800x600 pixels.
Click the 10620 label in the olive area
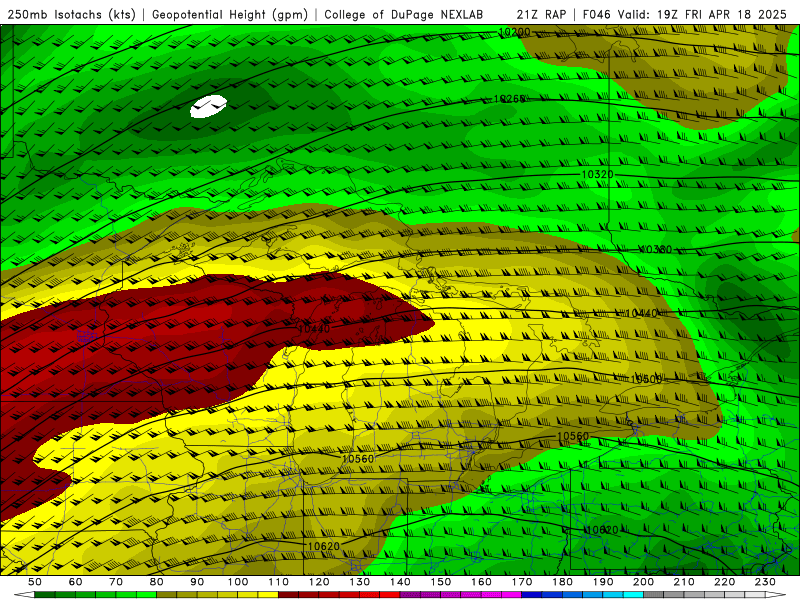click(x=324, y=546)
